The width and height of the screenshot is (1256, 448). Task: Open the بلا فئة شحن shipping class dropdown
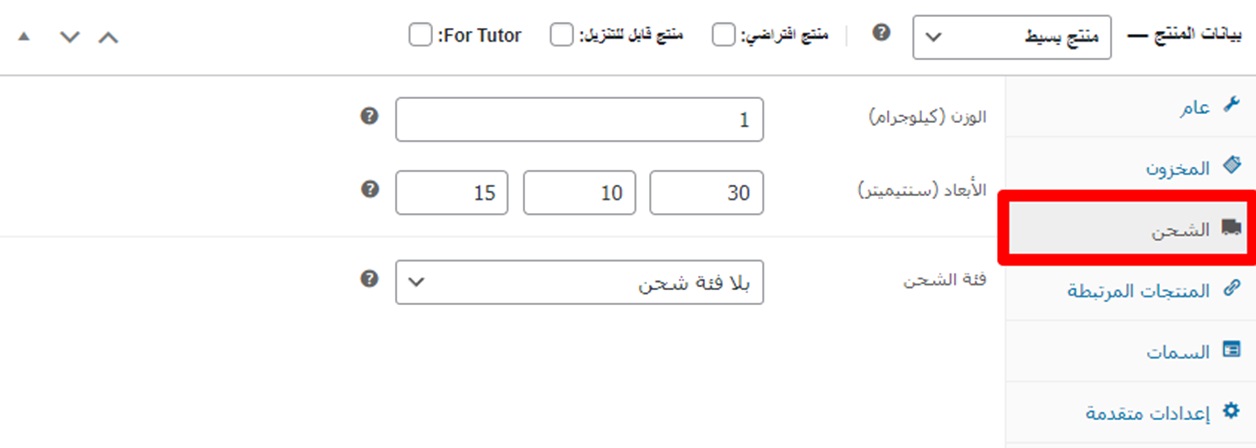tap(579, 283)
